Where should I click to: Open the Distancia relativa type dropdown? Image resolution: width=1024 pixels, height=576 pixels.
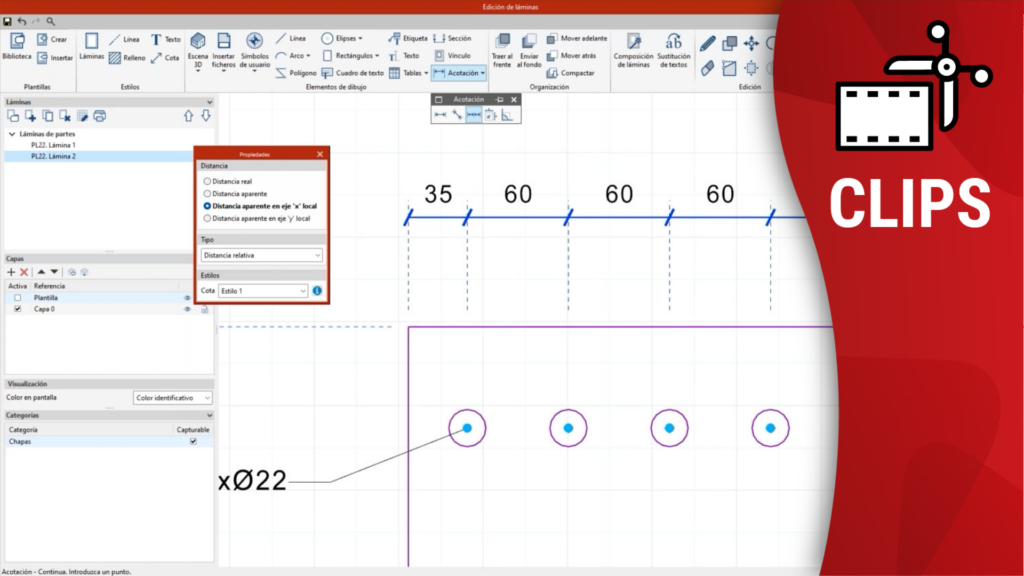tap(262, 255)
